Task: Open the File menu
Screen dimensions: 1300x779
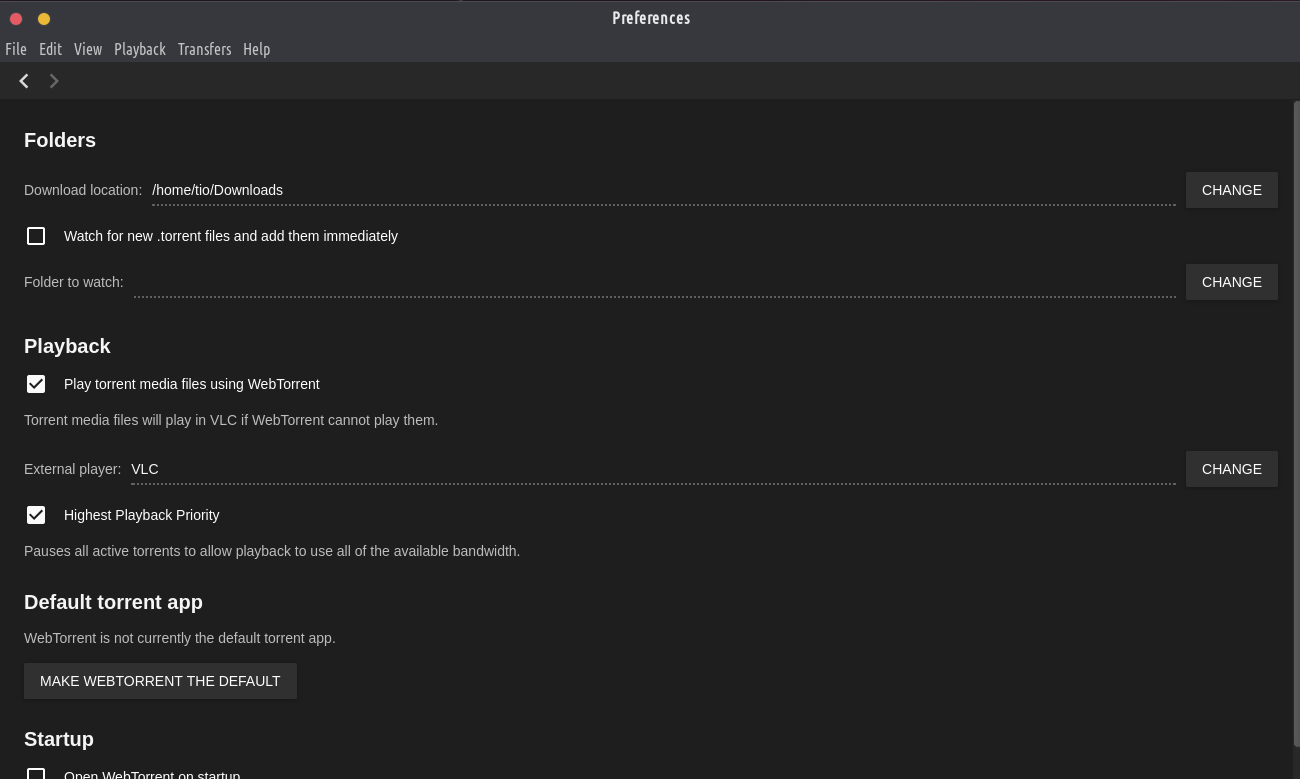Action: (16, 49)
